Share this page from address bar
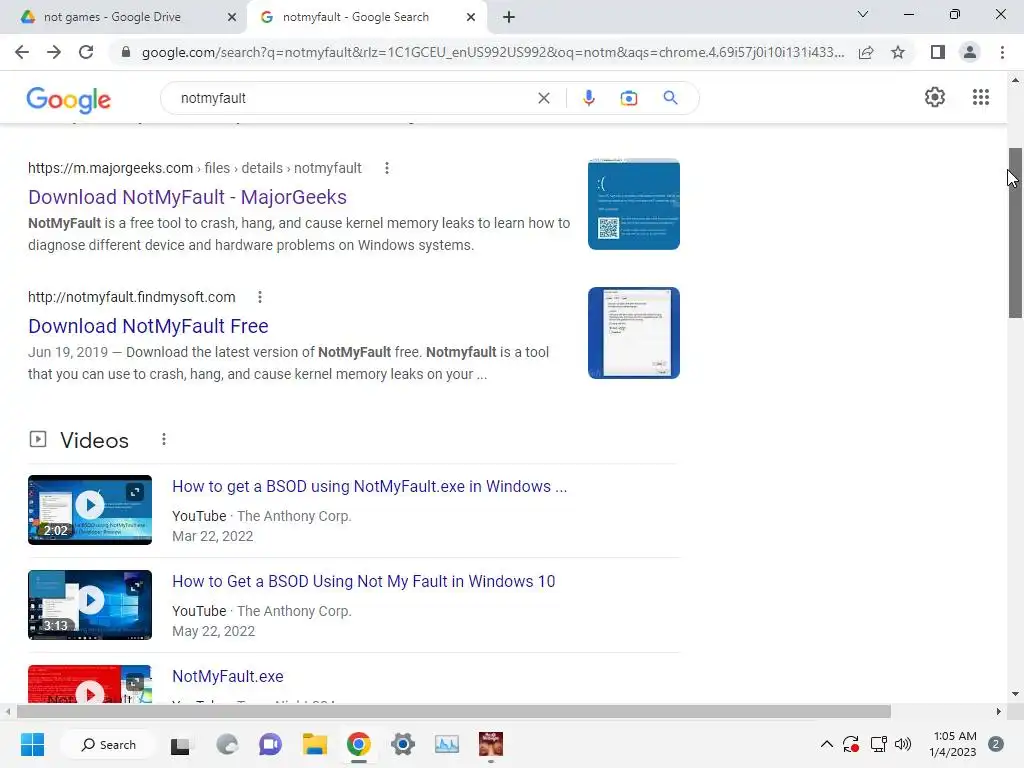Image resolution: width=1024 pixels, height=768 pixels. coord(866,52)
